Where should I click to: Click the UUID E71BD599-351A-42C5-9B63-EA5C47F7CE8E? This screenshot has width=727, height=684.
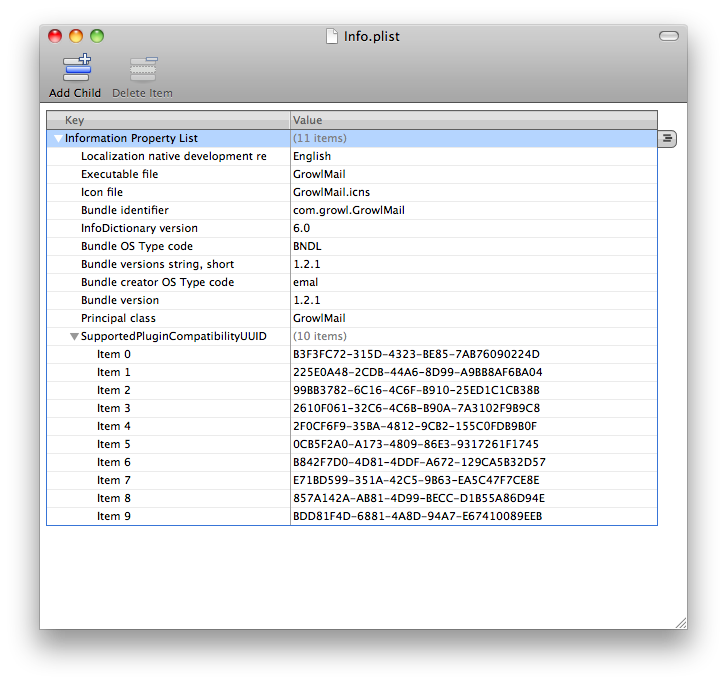pos(416,480)
